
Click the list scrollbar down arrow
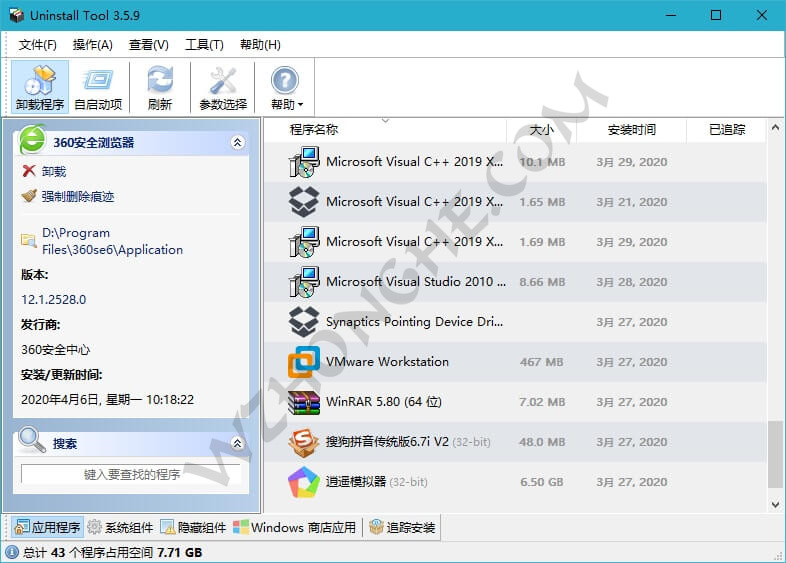coord(775,504)
